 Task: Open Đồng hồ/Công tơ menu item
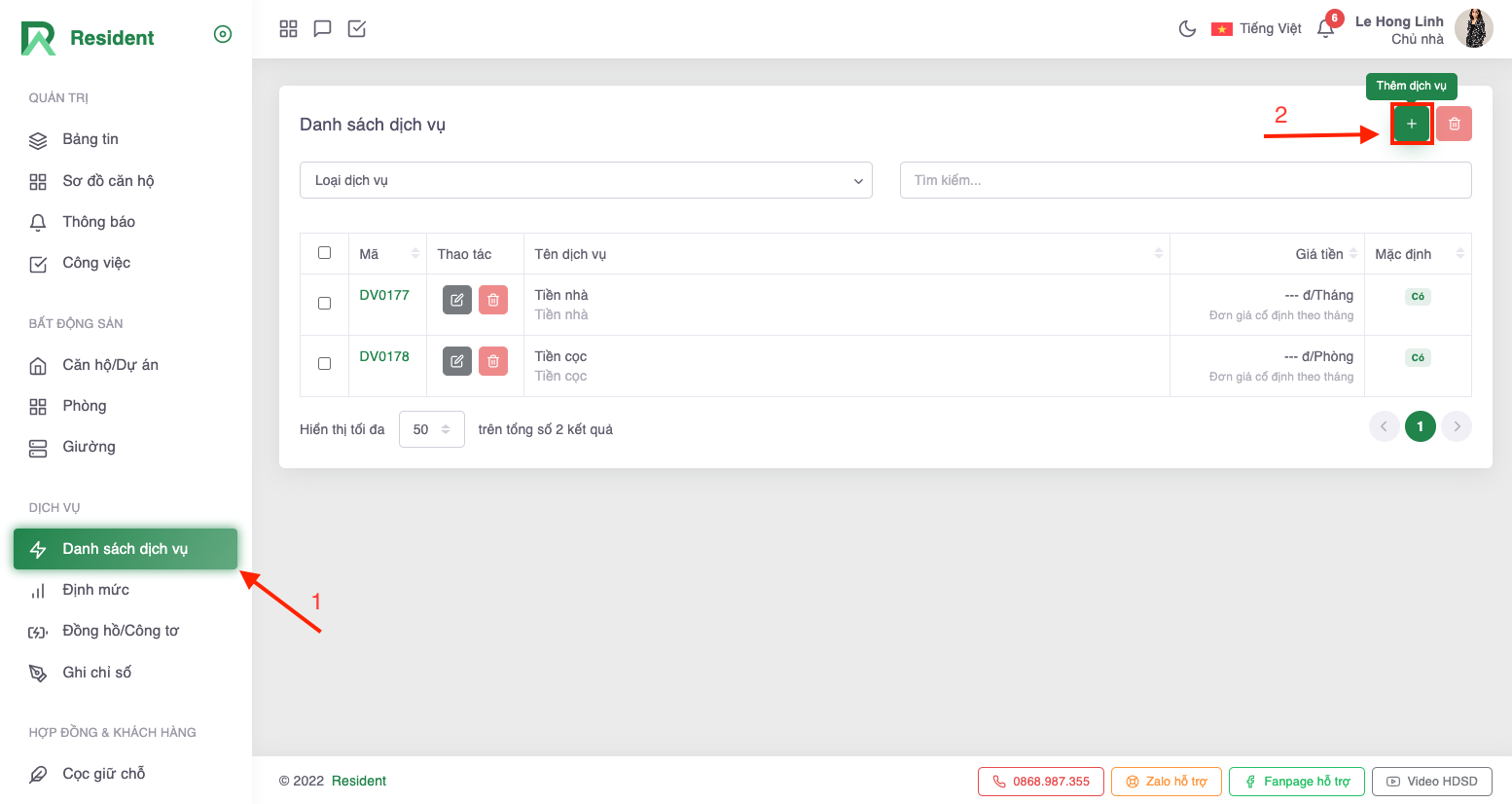coord(121,631)
